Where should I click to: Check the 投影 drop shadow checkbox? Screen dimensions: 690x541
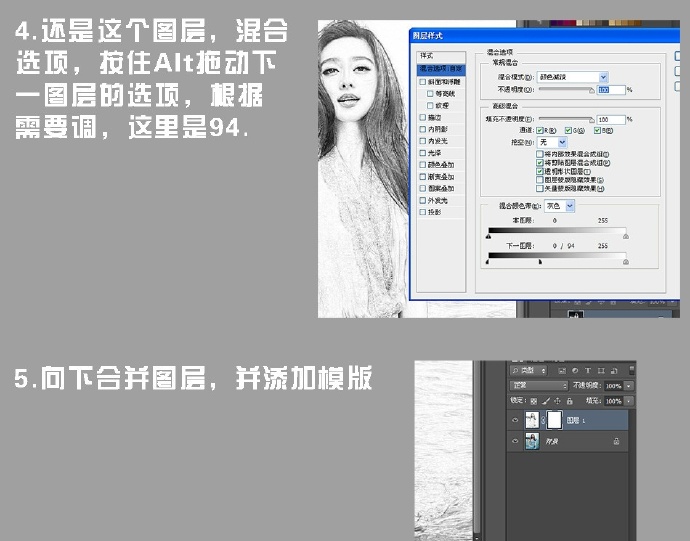click(423, 212)
